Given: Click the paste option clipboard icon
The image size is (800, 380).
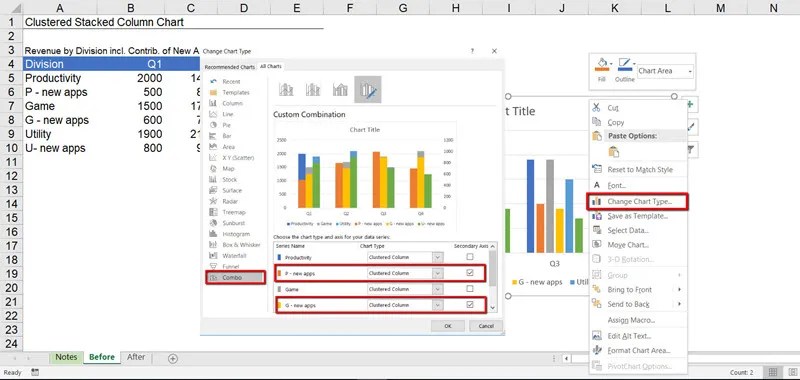Looking at the screenshot, I should 614,152.
